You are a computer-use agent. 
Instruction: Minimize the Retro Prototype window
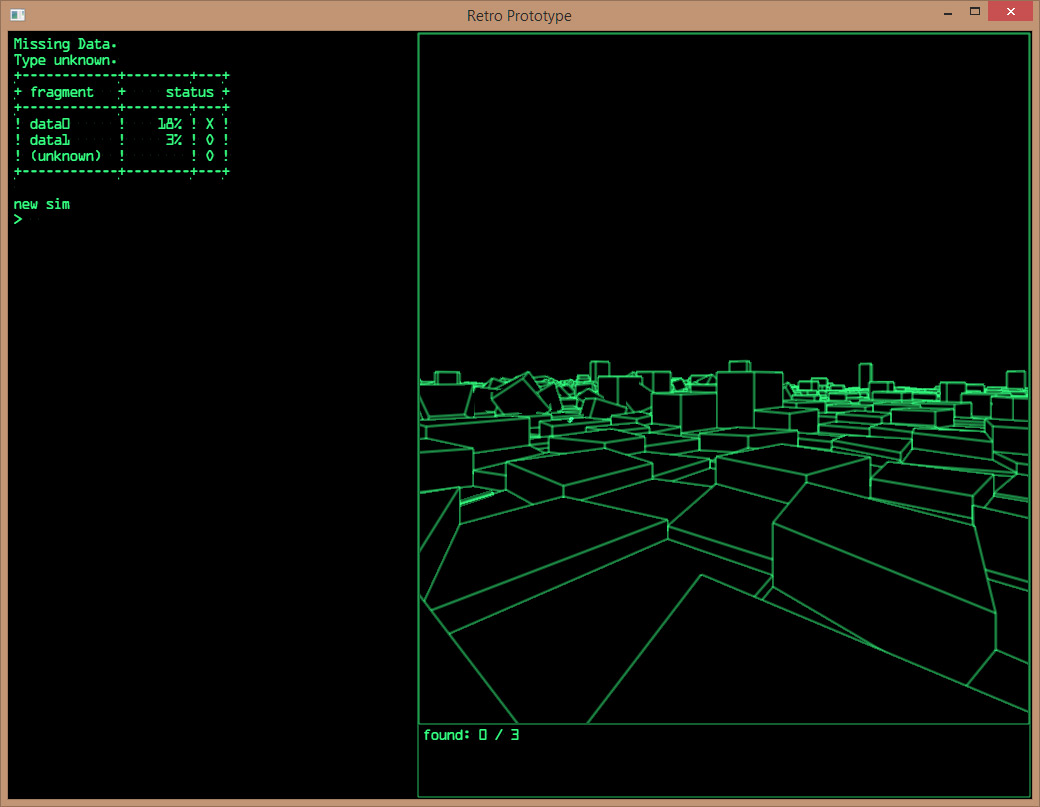(x=946, y=13)
